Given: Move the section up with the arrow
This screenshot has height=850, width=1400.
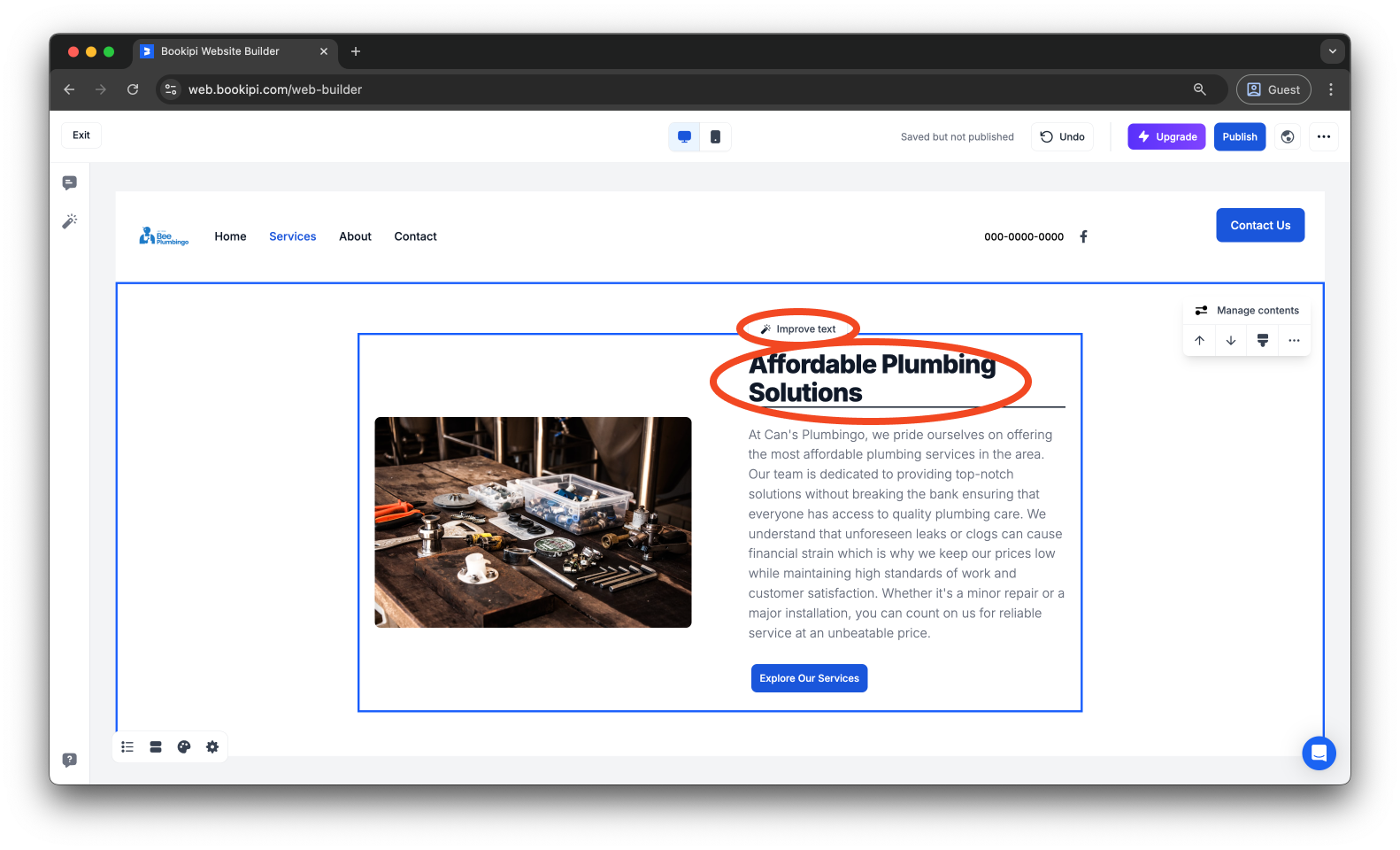Looking at the screenshot, I should point(1199,340).
